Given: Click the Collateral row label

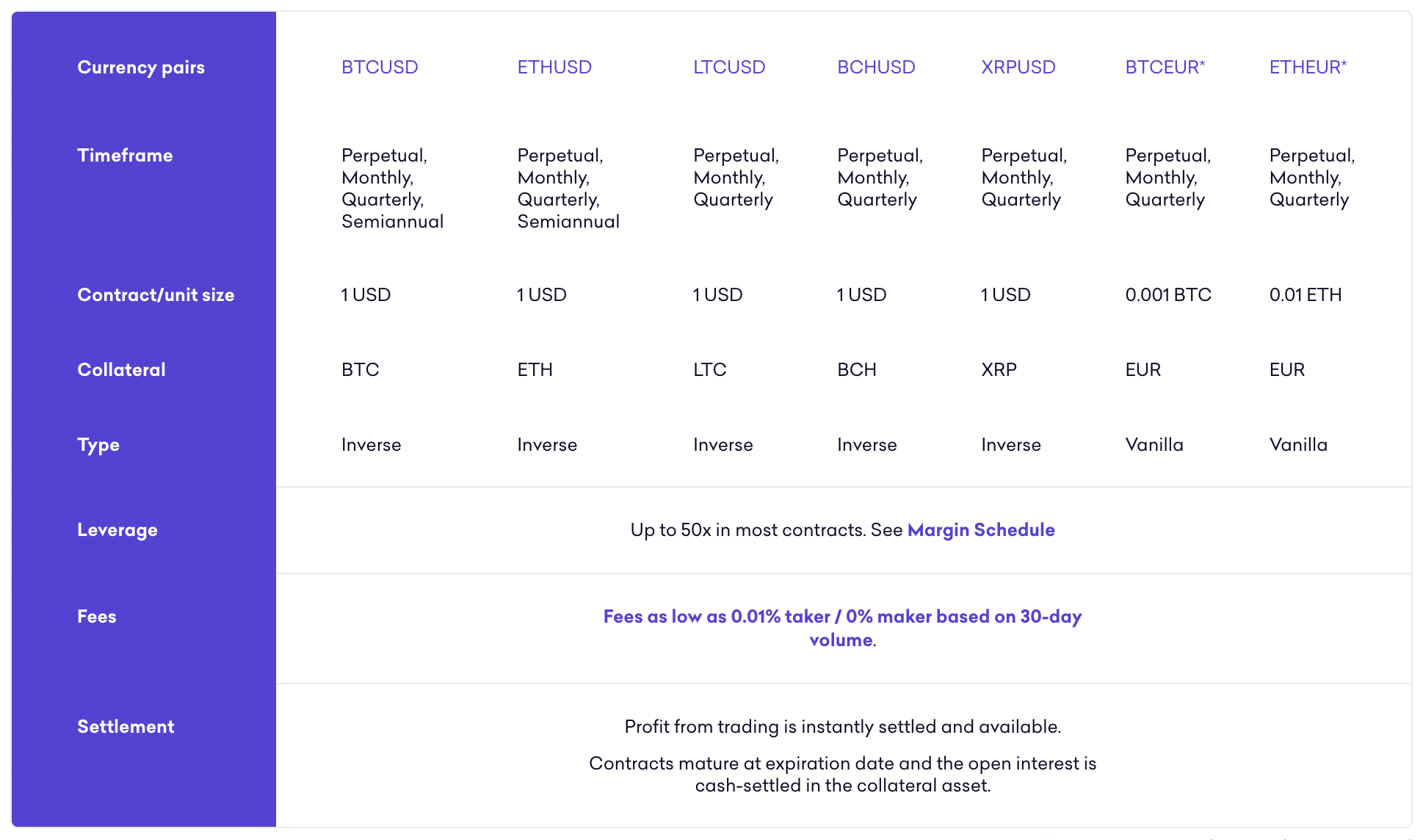Looking at the screenshot, I should tap(121, 370).
